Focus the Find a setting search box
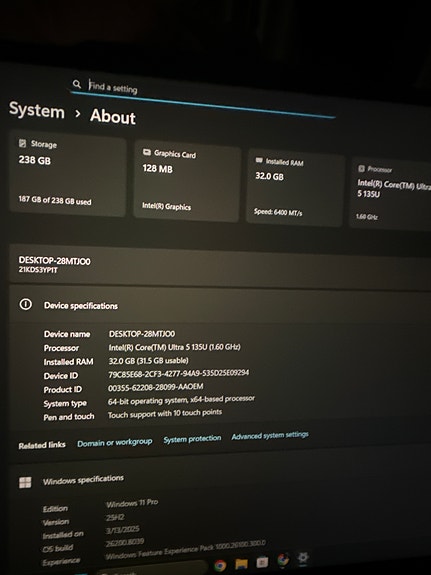The width and height of the screenshot is (431, 575). click(x=203, y=98)
